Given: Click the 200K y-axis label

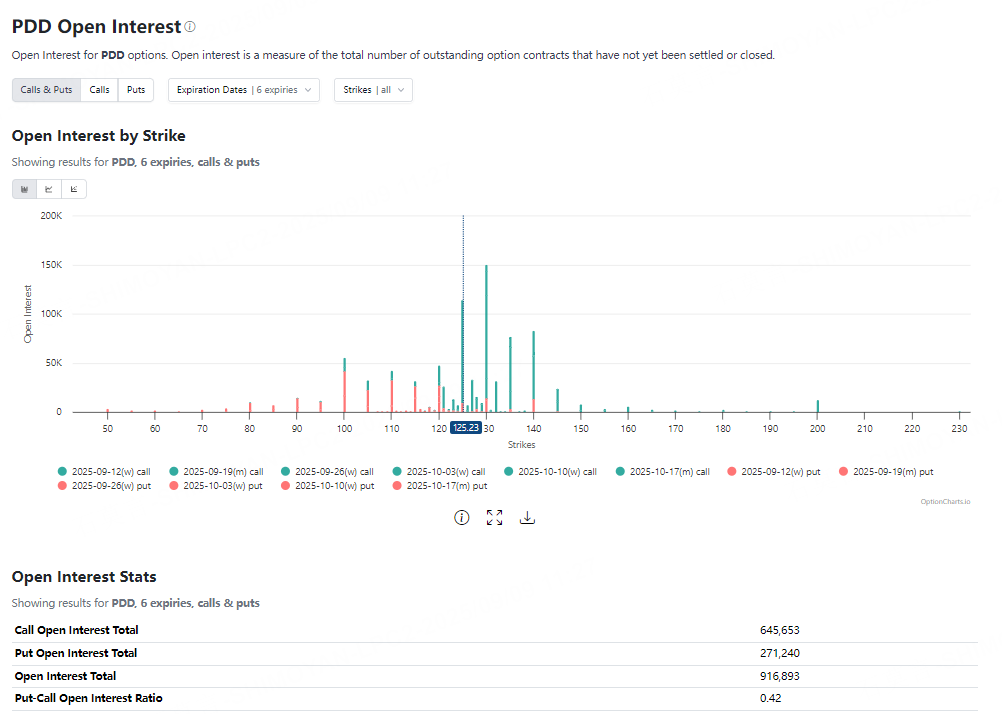Looking at the screenshot, I should (x=51, y=216).
